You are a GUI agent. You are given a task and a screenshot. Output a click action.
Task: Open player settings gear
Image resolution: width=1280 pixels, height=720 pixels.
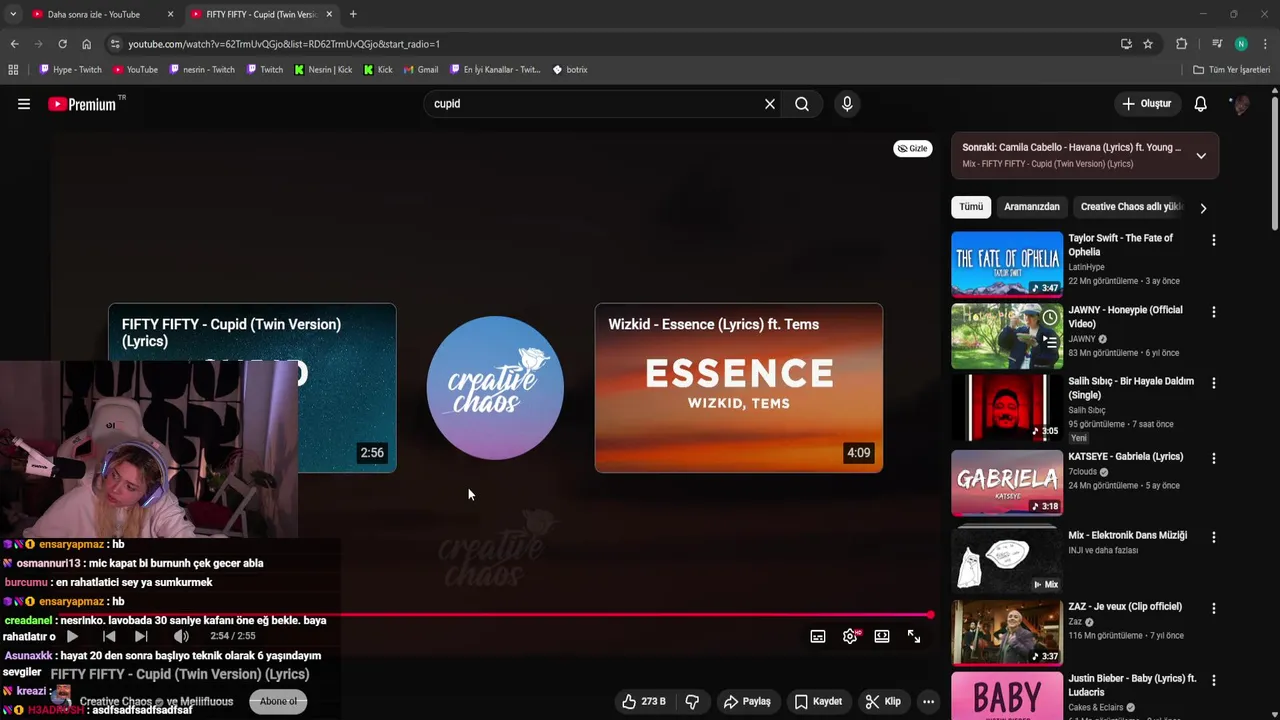point(850,636)
